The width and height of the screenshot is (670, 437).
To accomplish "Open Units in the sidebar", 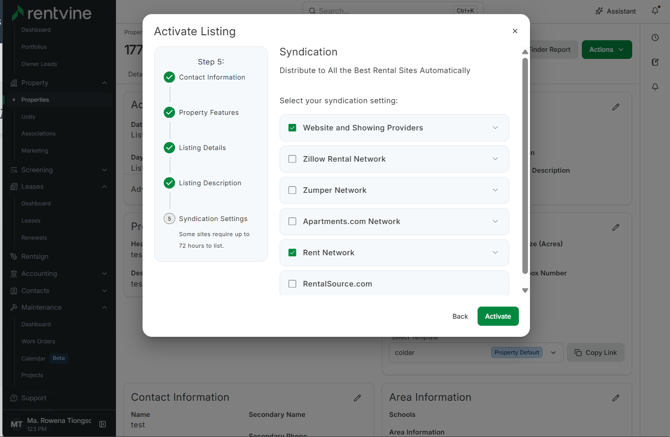I will 28,117.
